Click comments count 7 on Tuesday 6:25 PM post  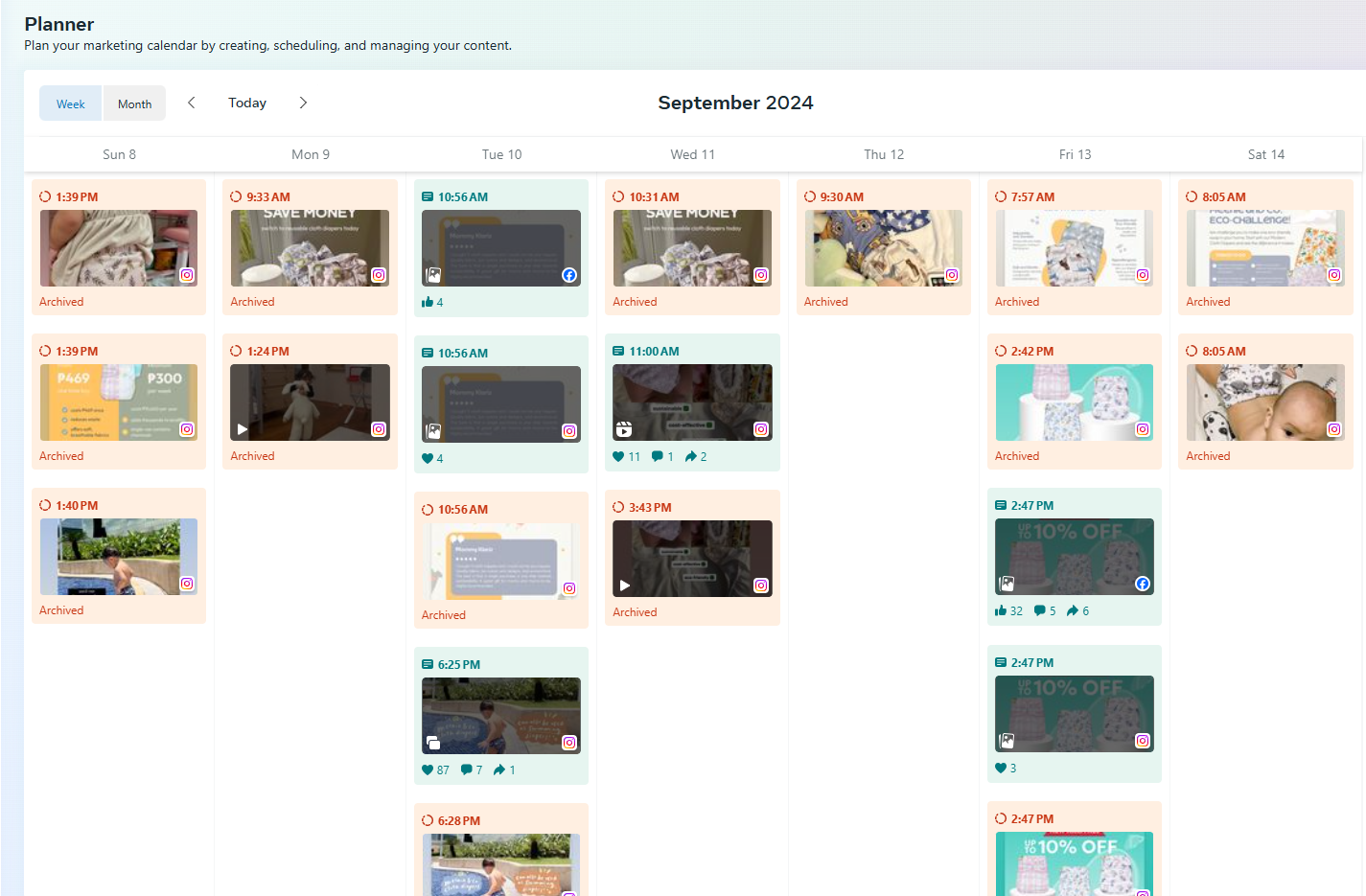472,770
